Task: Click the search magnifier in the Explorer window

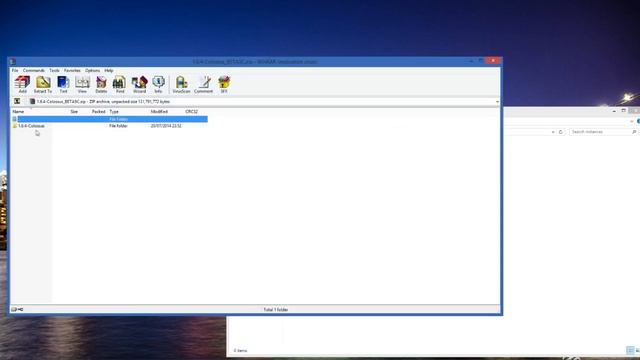Action: tap(634, 132)
